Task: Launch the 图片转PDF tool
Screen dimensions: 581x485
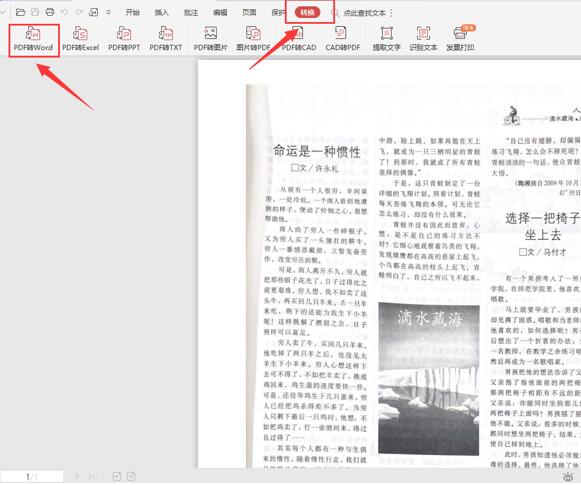Action: (x=253, y=40)
